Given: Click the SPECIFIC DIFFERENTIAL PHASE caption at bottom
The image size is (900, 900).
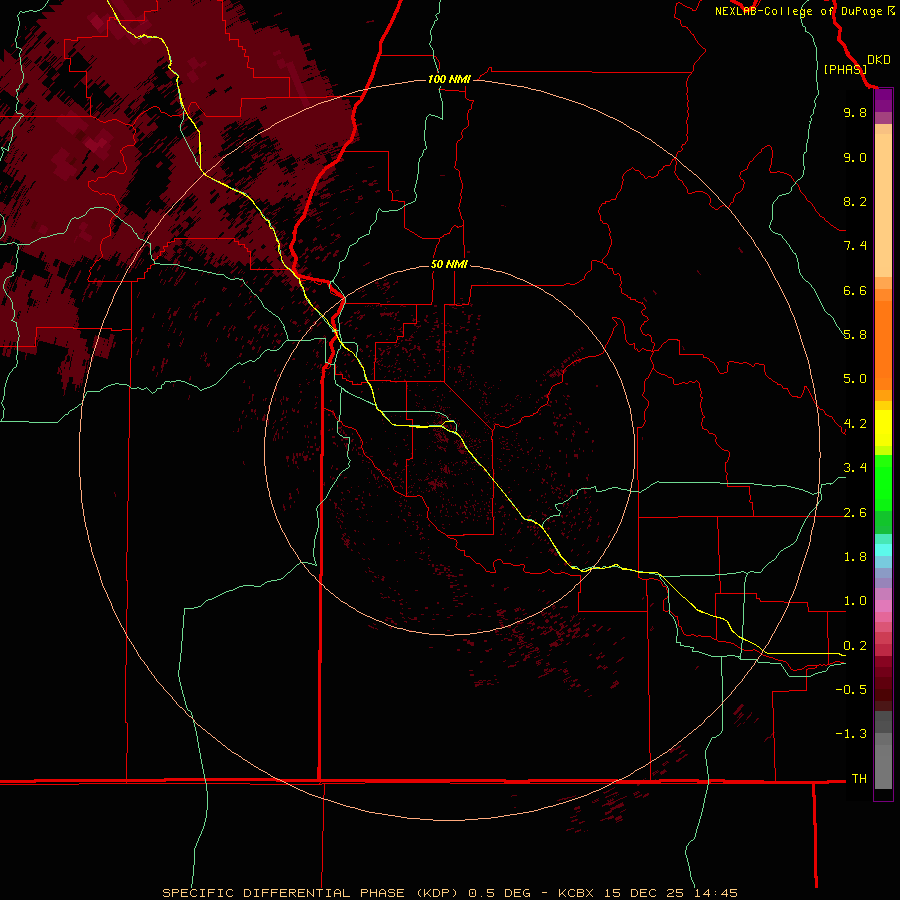Looking at the screenshot, I should 450,893.
